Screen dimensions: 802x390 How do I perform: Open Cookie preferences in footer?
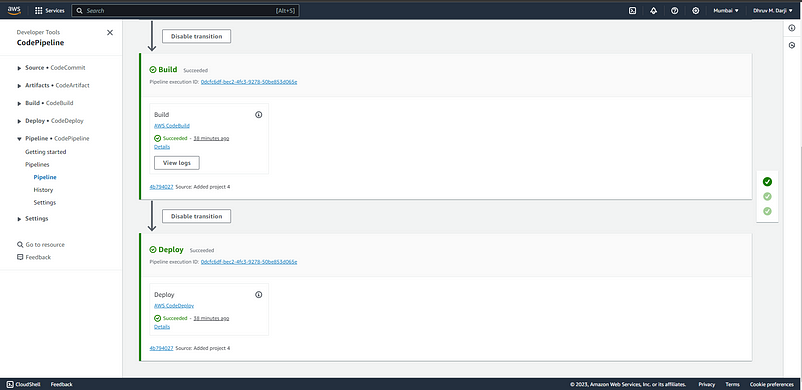point(772,384)
